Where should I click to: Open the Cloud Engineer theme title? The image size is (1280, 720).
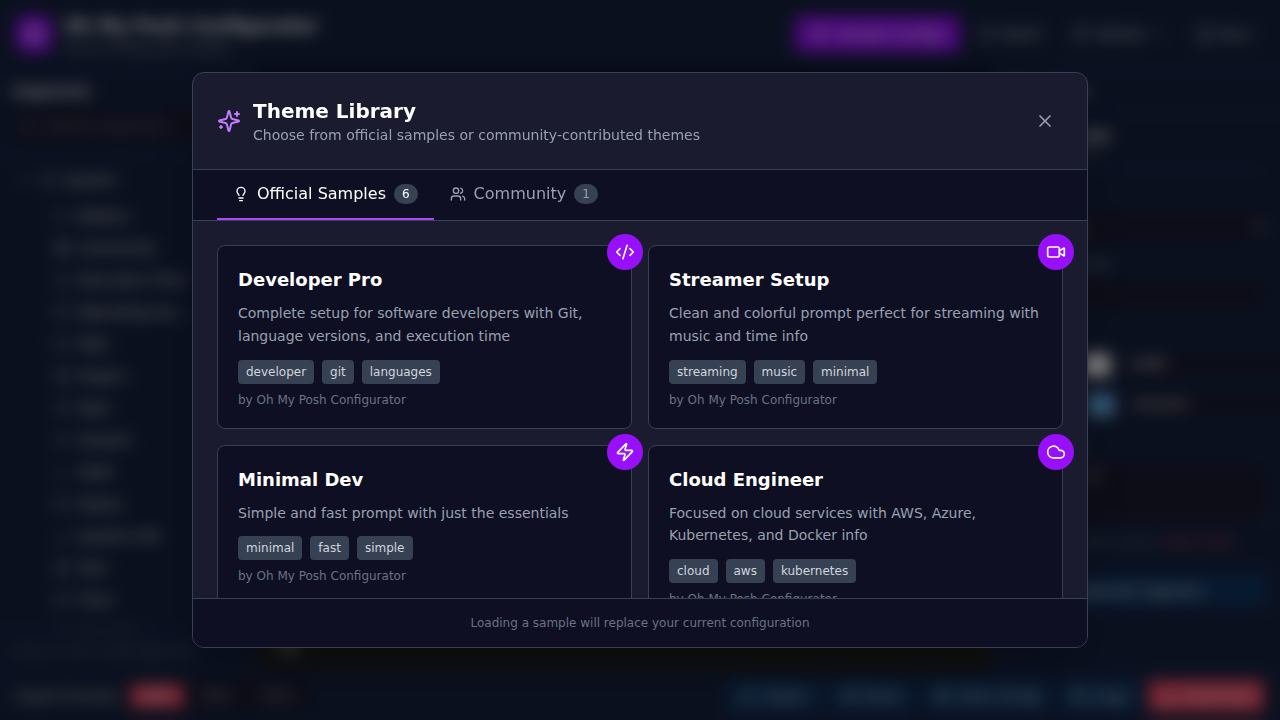[x=745, y=480]
